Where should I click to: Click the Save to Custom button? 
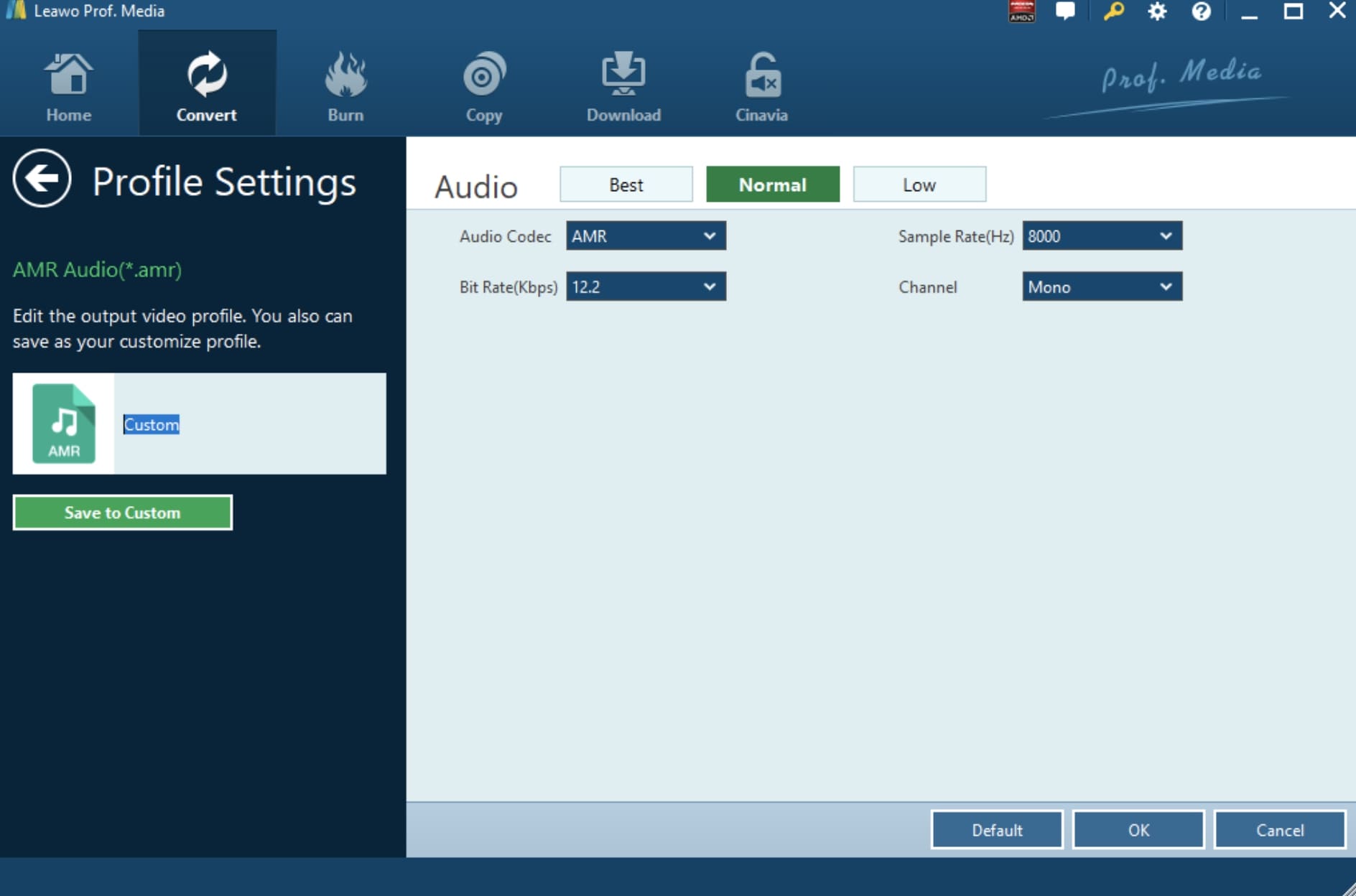click(123, 513)
